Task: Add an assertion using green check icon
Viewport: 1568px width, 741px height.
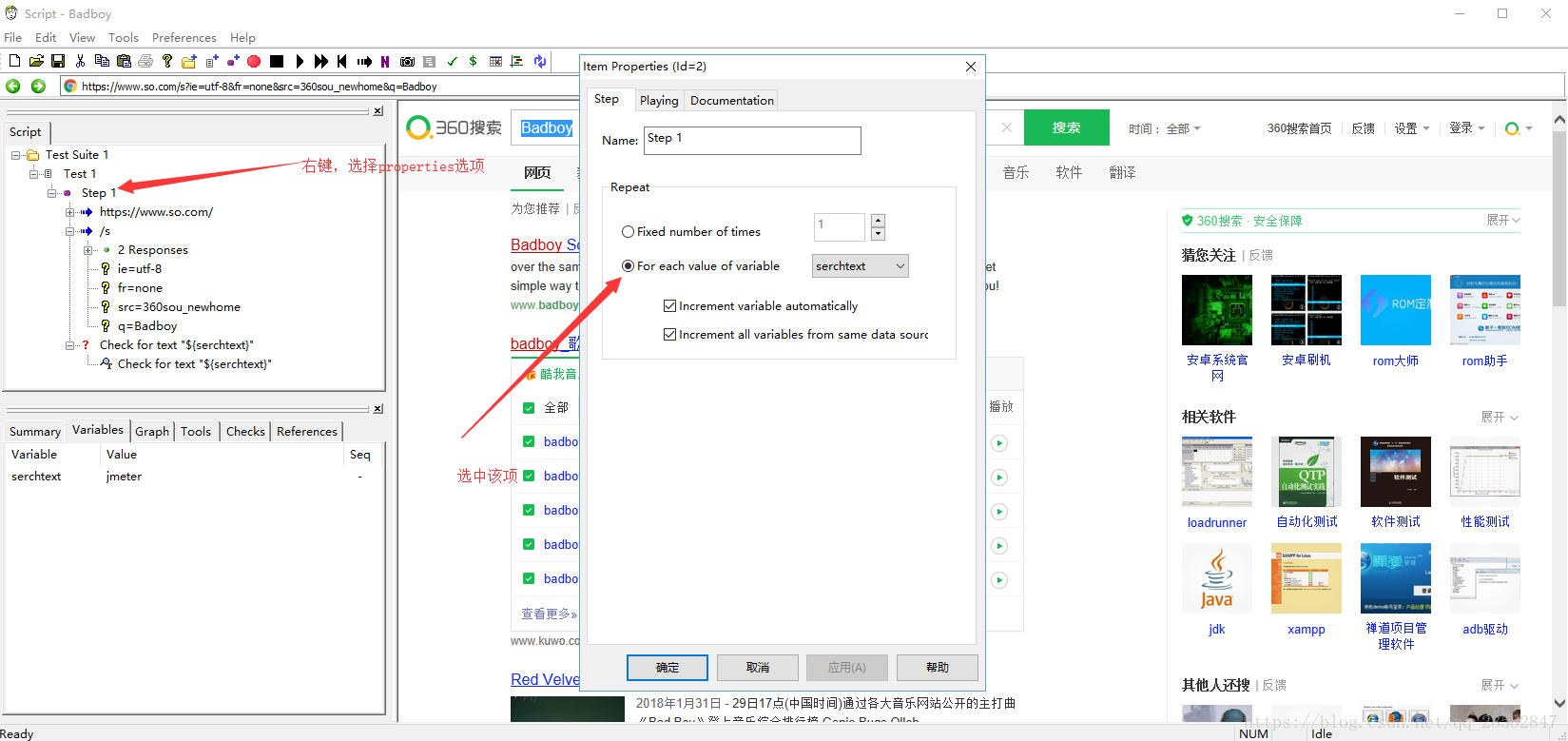Action: coord(453,61)
